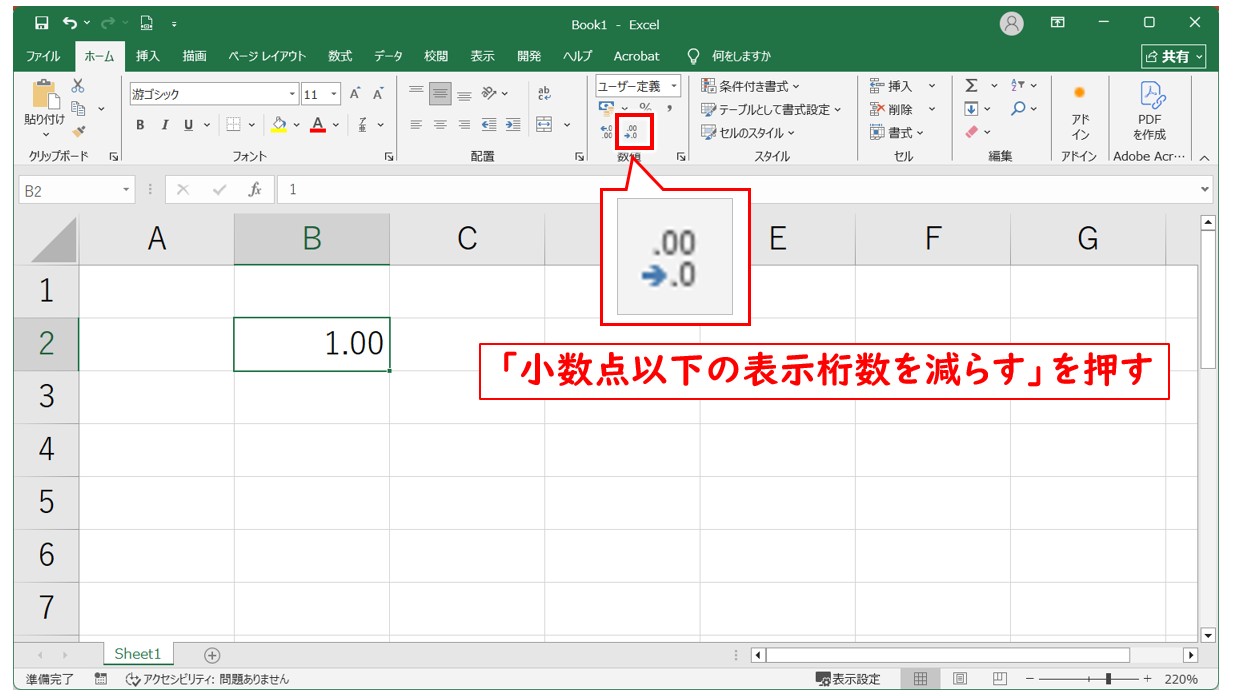
Task: Click the 共有 share button
Action: click(1174, 56)
